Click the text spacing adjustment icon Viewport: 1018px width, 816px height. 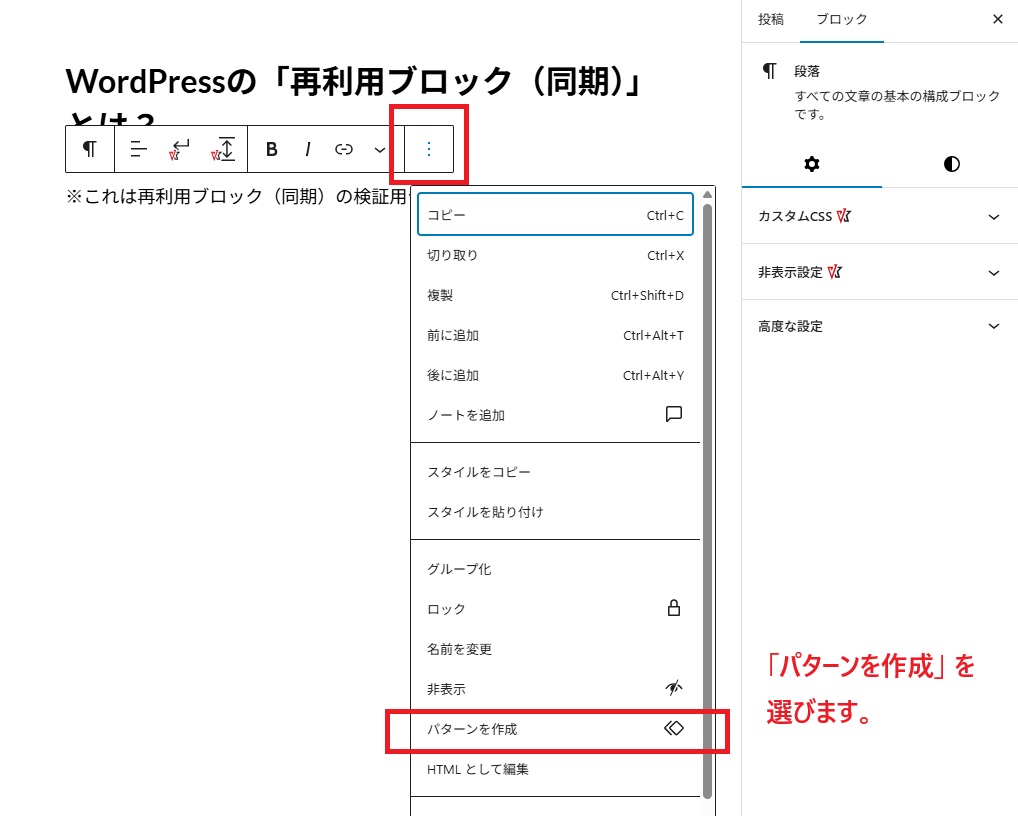(222, 149)
